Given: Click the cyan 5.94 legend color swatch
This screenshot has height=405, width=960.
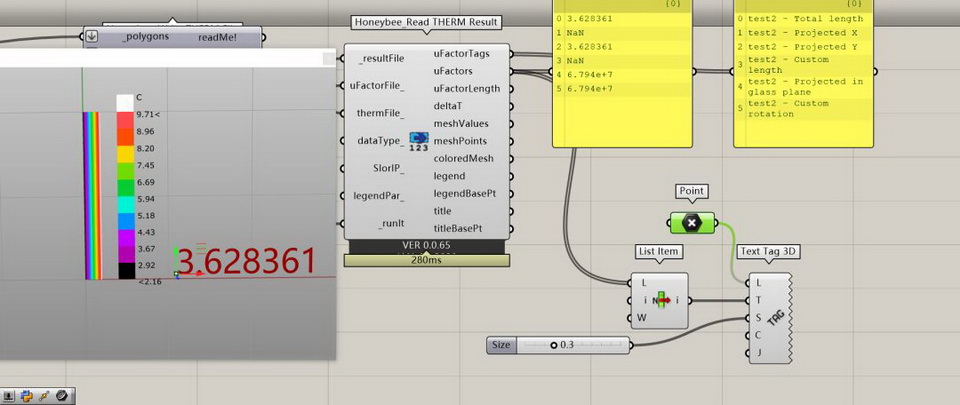Looking at the screenshot, I should [x=125, y=199].
